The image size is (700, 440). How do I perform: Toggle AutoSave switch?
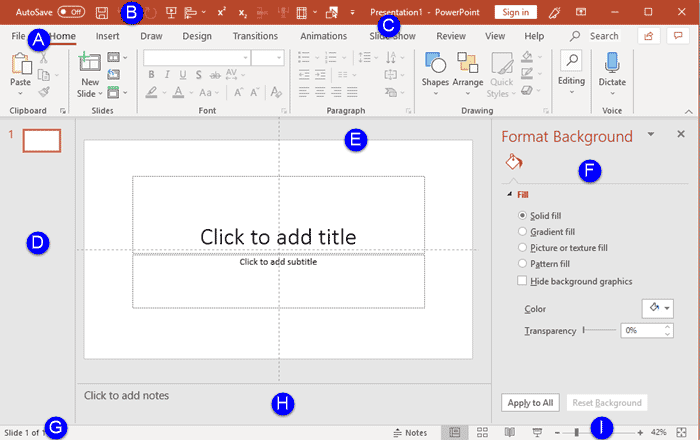[71, 12]
